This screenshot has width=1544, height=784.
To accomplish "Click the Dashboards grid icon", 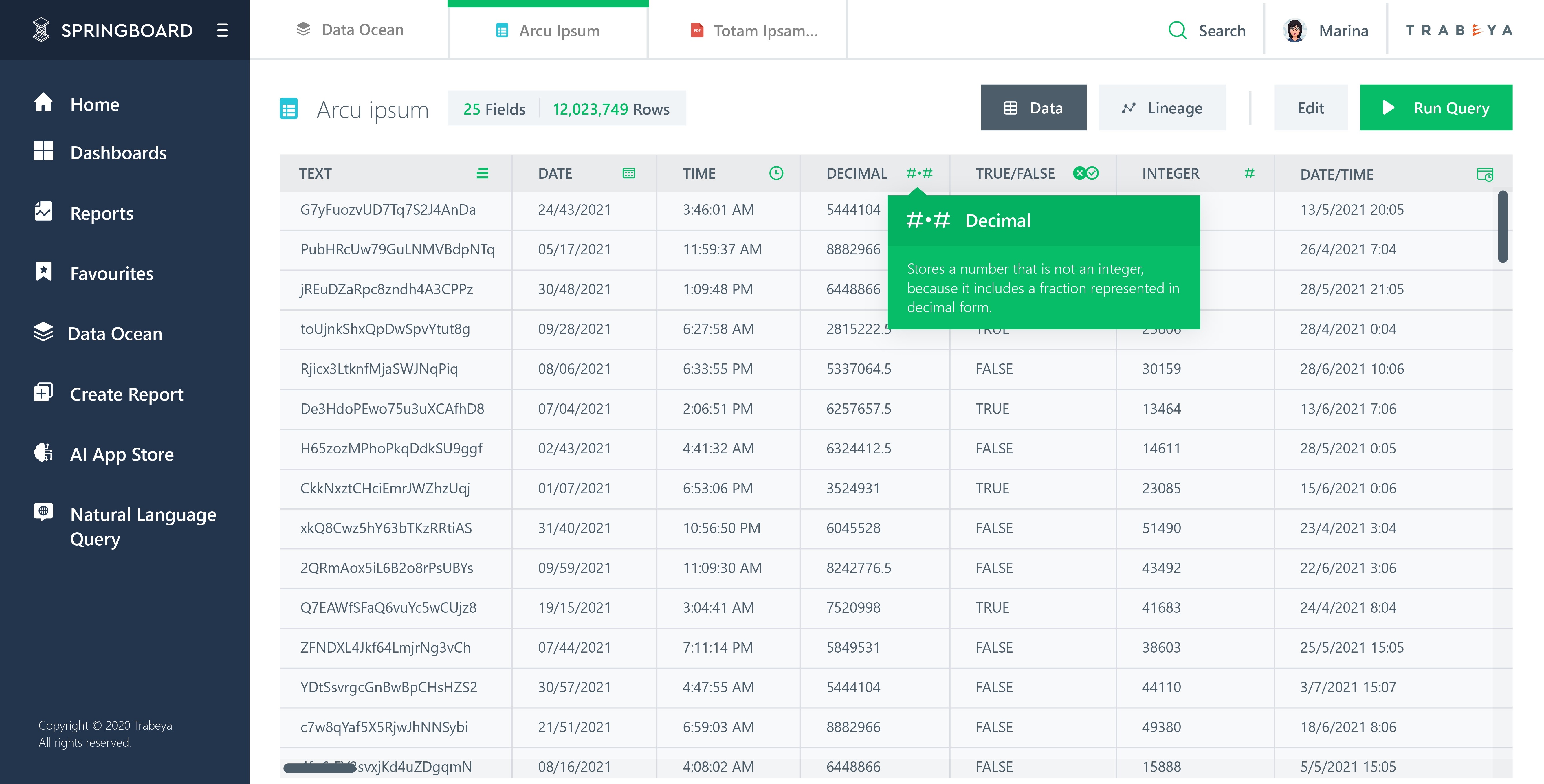I will pyautogui.click(x=43, y=151).
